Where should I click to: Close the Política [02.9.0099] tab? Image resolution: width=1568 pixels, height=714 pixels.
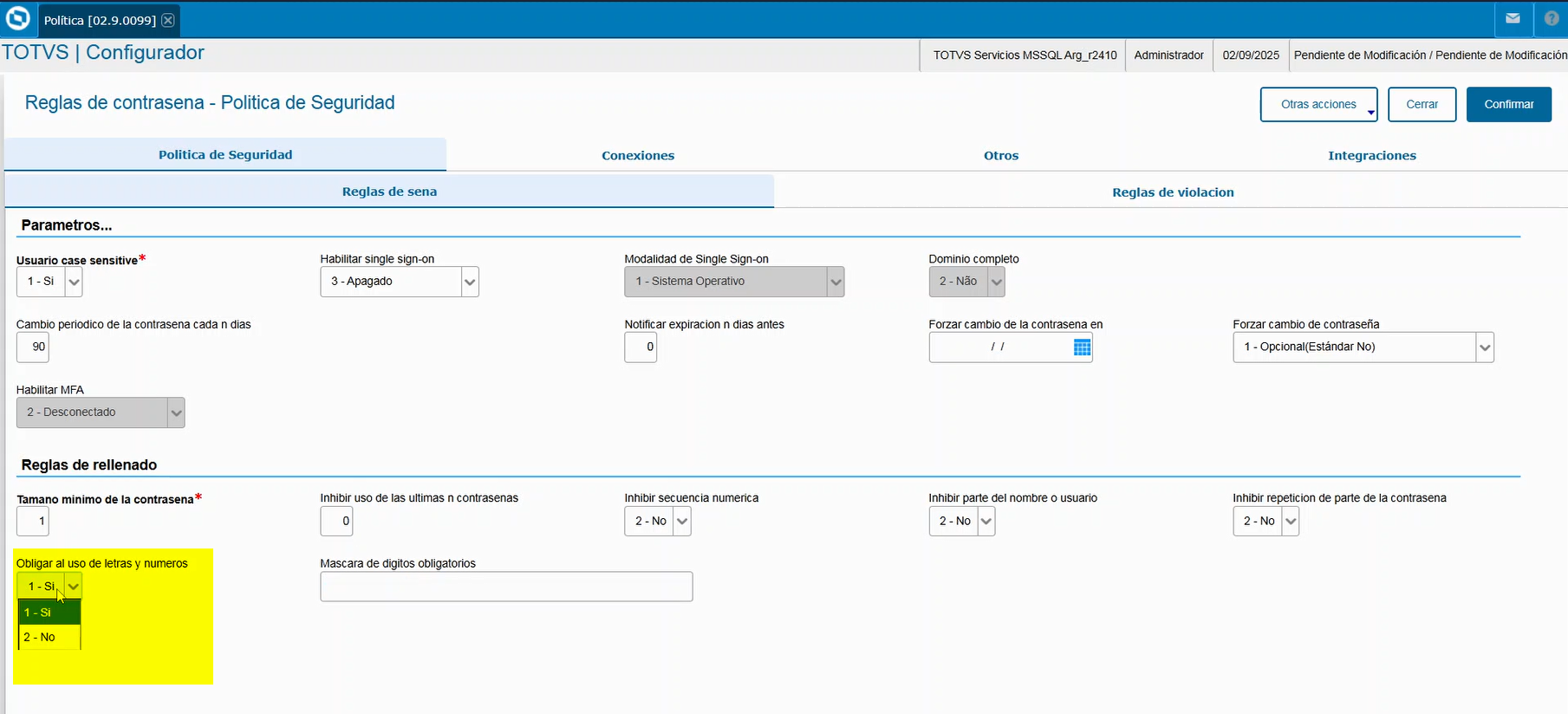click(168, 20)
